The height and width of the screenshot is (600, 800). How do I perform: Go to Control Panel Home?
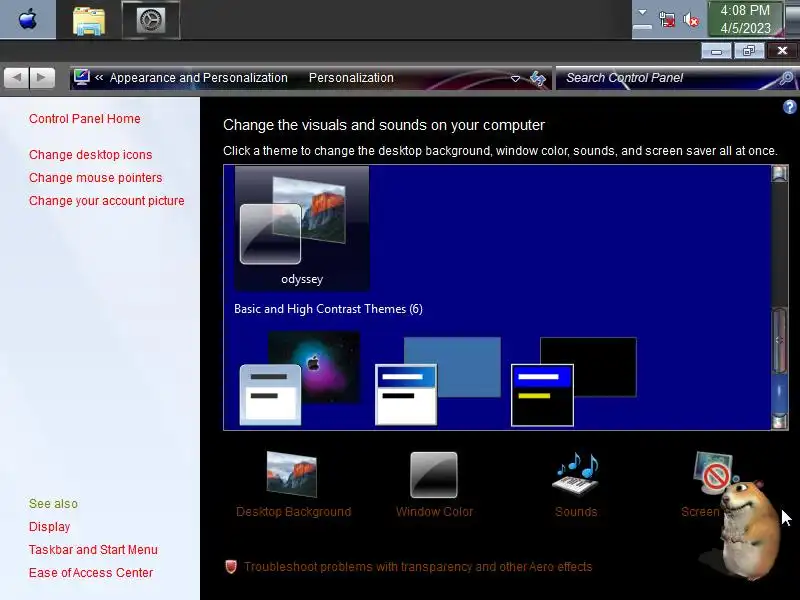pos(85,119)
